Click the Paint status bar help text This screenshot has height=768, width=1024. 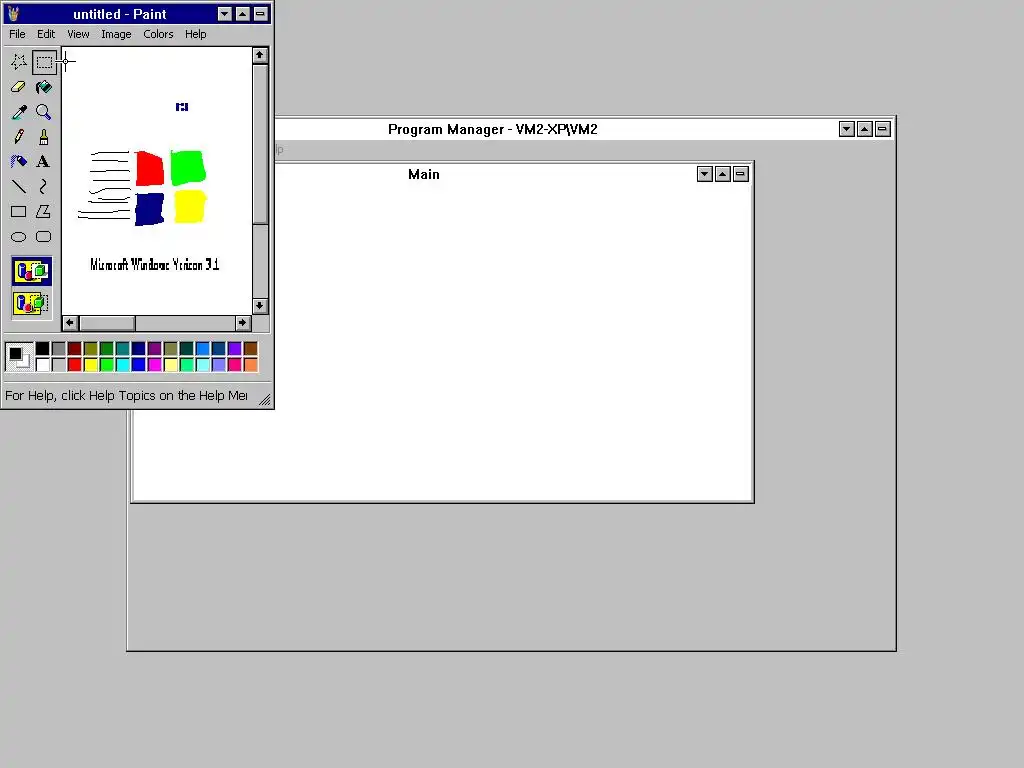pos(126,396)
